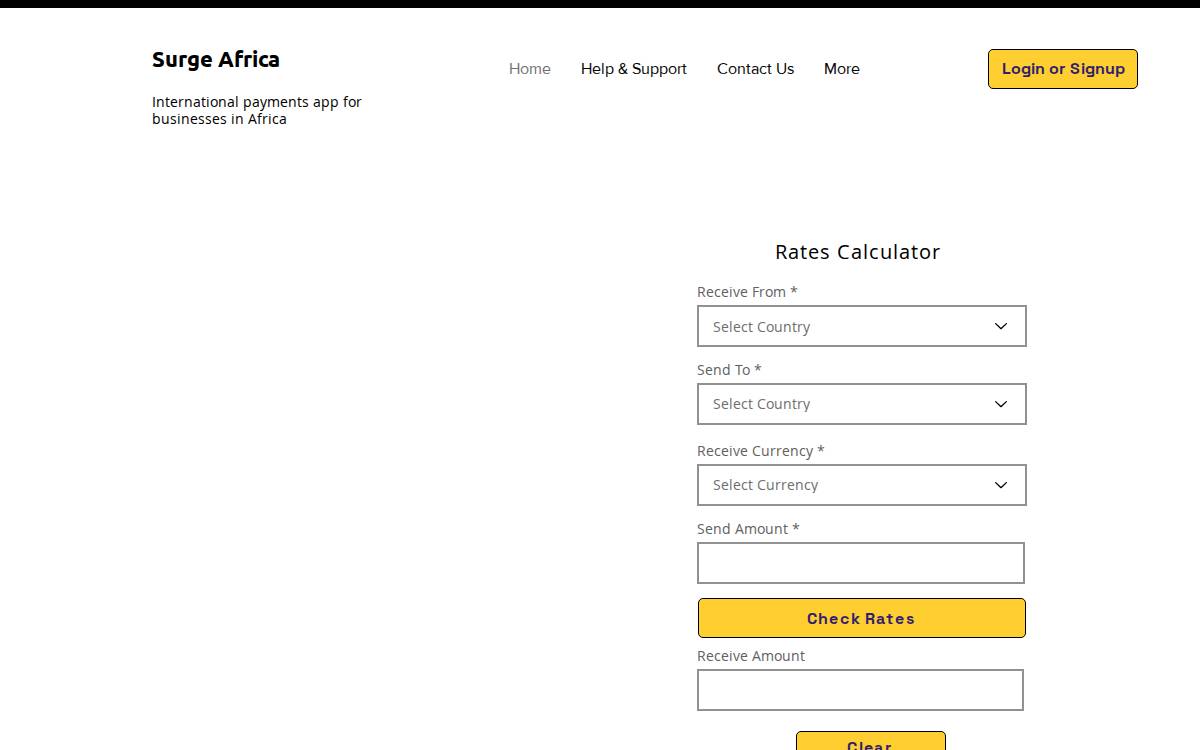Click the Rates Calculator heading
Viewport: 1200px width, 750px height.
pyautogui.click(x=858, y=252)
